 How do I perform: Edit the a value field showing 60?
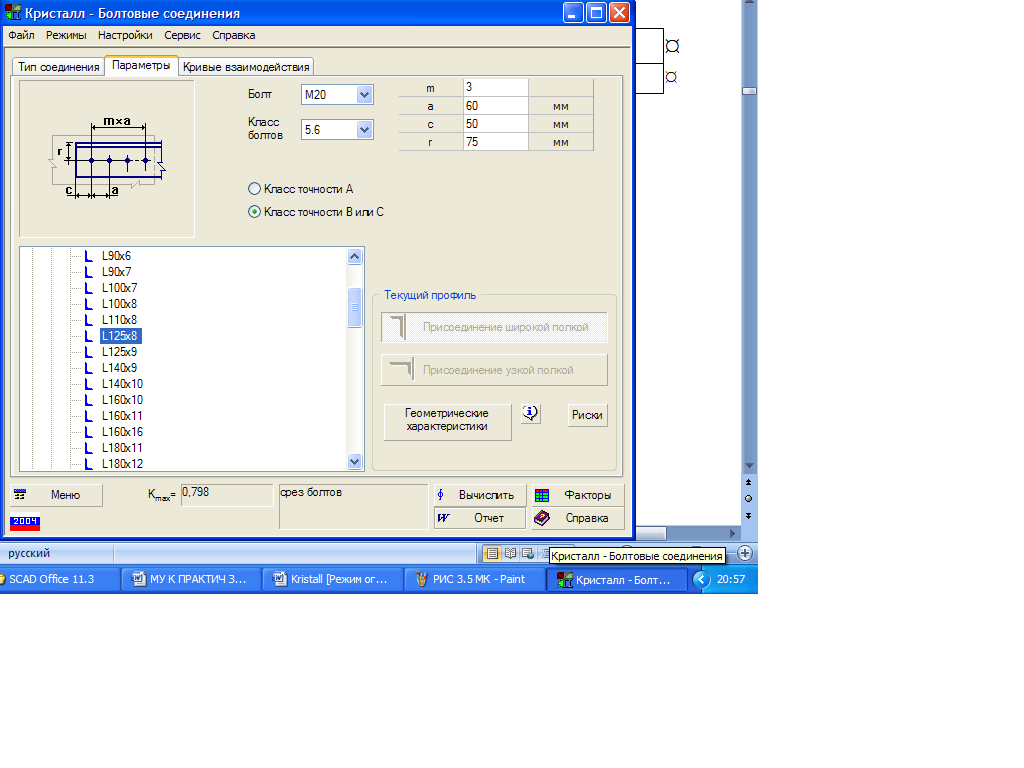click(x=496, y=106)
